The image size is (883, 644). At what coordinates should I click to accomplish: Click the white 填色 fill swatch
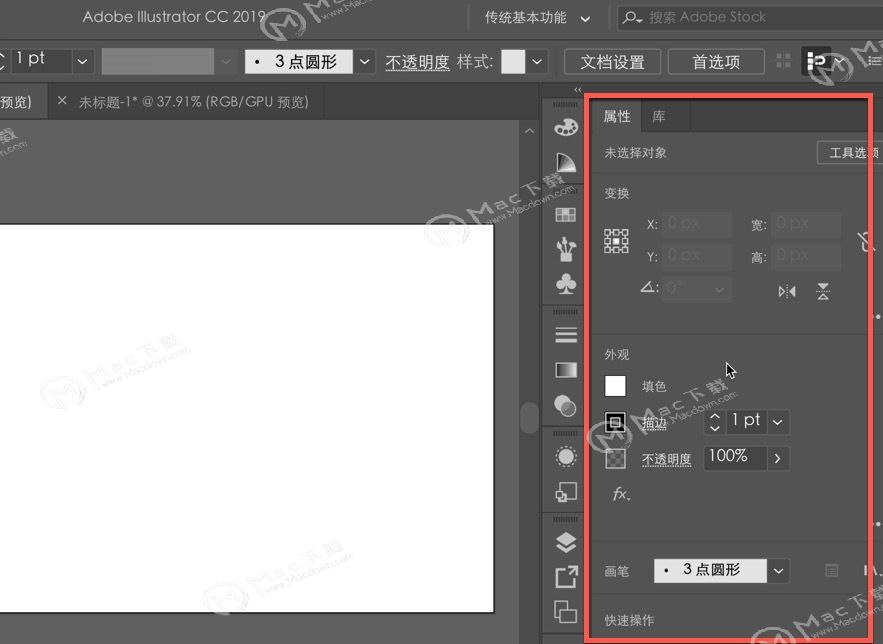(x=615, y=386)
